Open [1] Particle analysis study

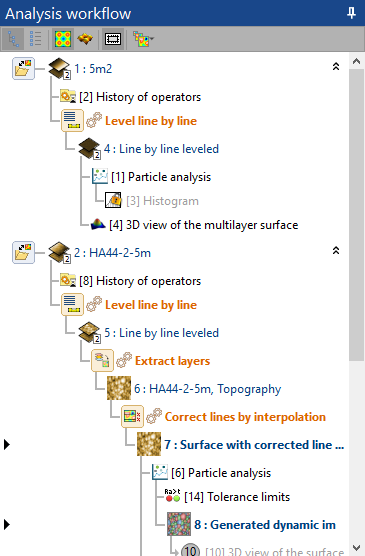[161, 177]
